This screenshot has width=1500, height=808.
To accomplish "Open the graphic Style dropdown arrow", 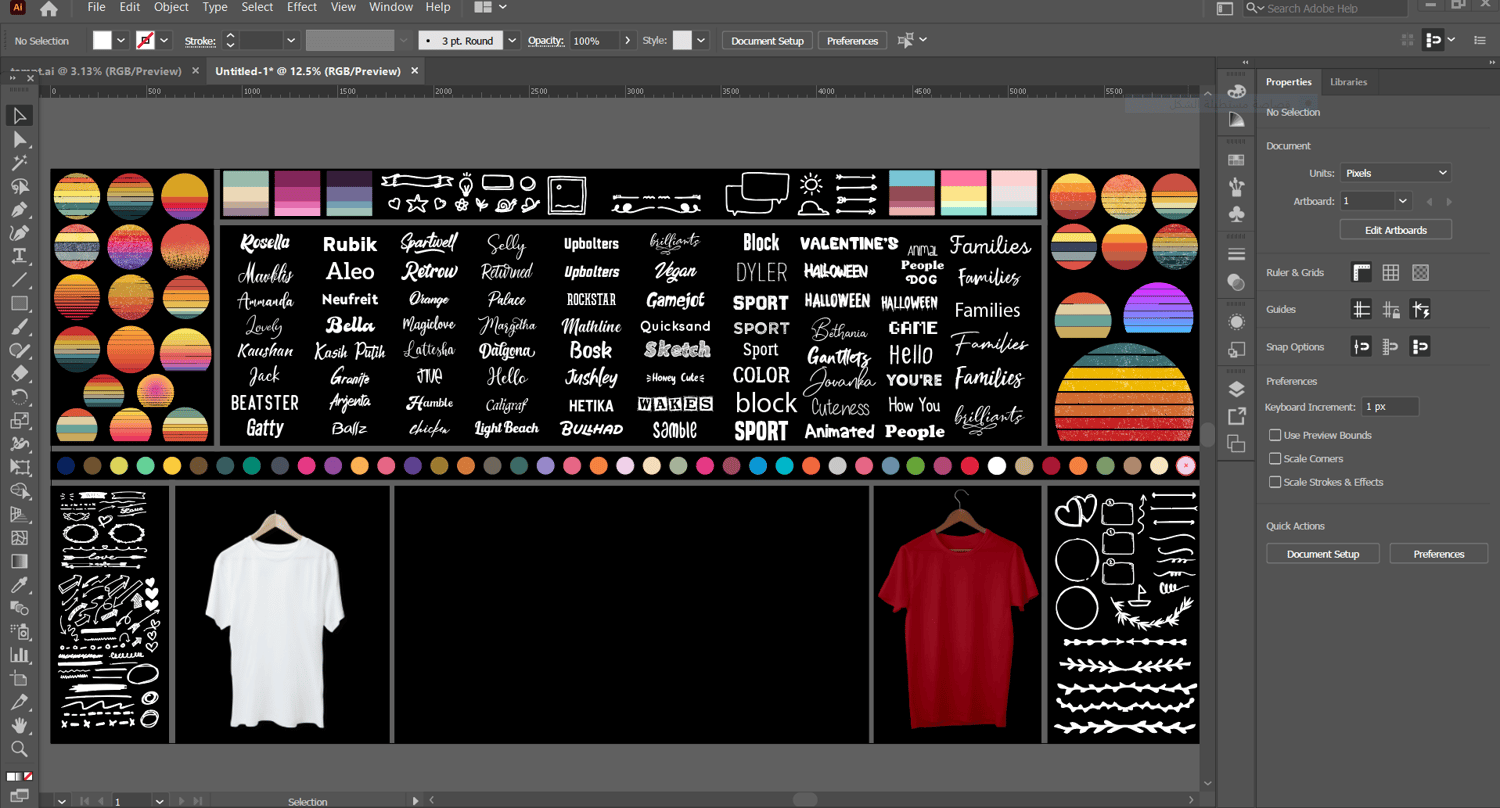I will tap(701, 41).
